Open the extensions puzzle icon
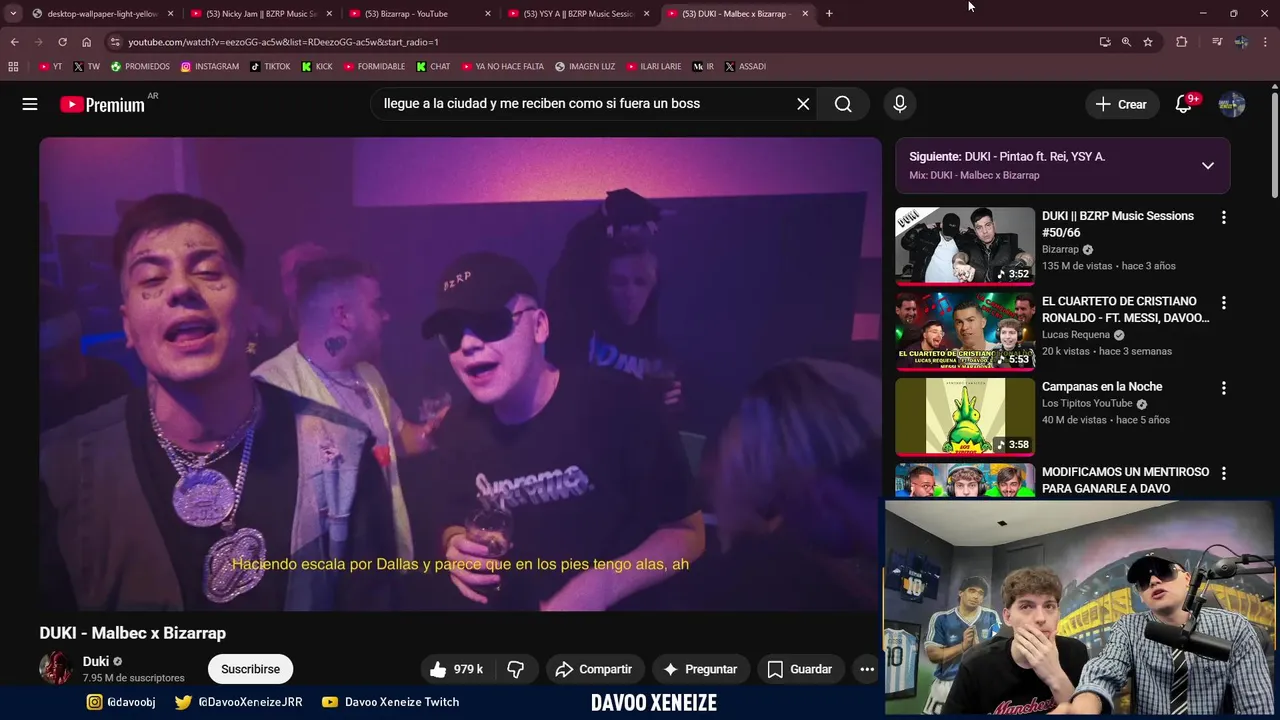 (x=1181, y=42)
